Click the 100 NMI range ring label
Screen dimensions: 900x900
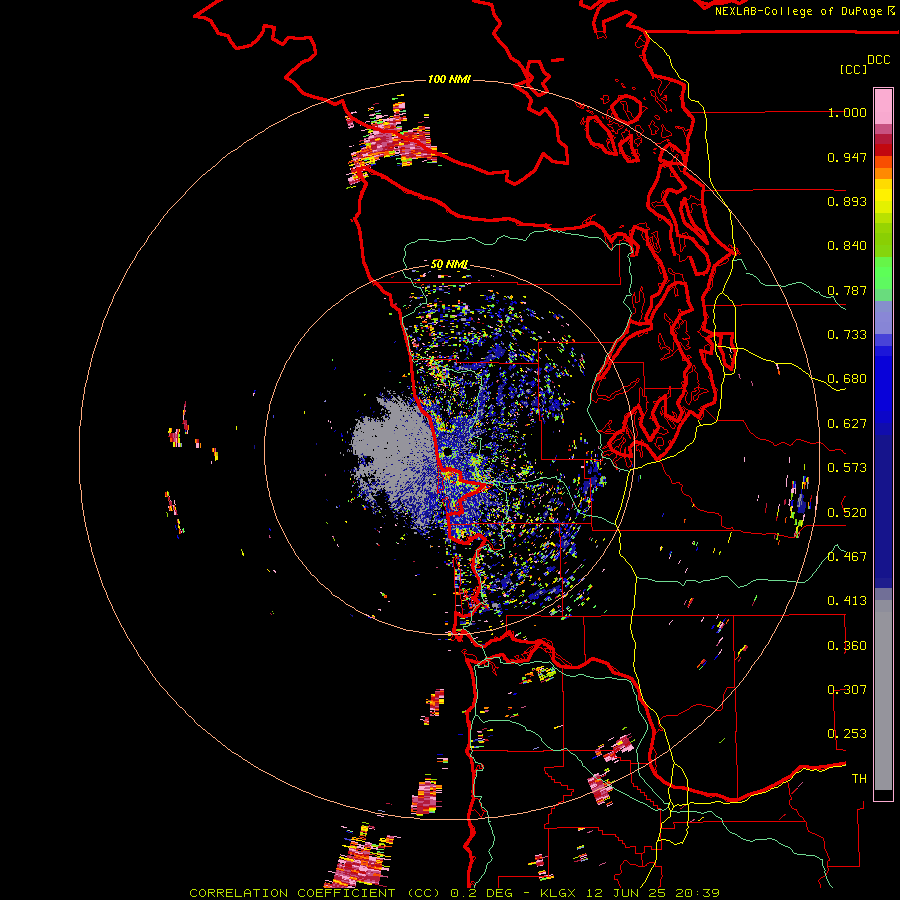[449, 79]
